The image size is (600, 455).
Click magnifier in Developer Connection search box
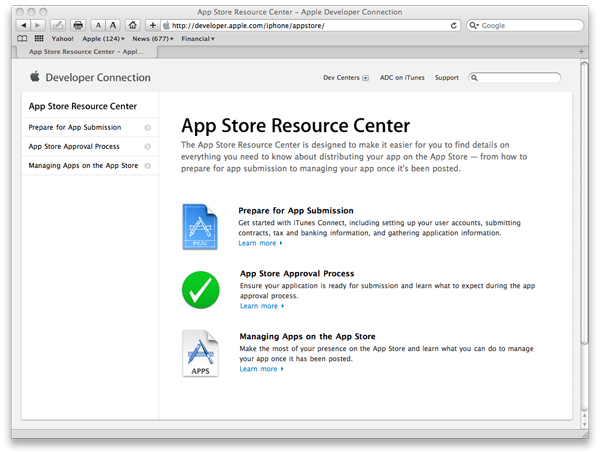474,78
